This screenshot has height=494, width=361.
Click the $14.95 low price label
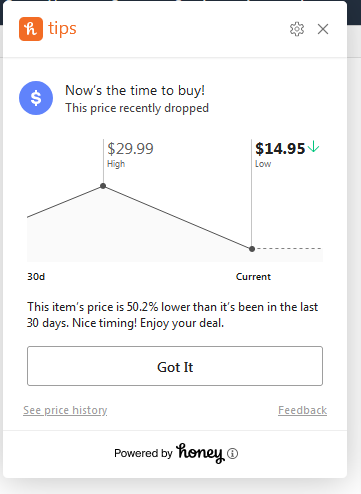pos(280,149)
